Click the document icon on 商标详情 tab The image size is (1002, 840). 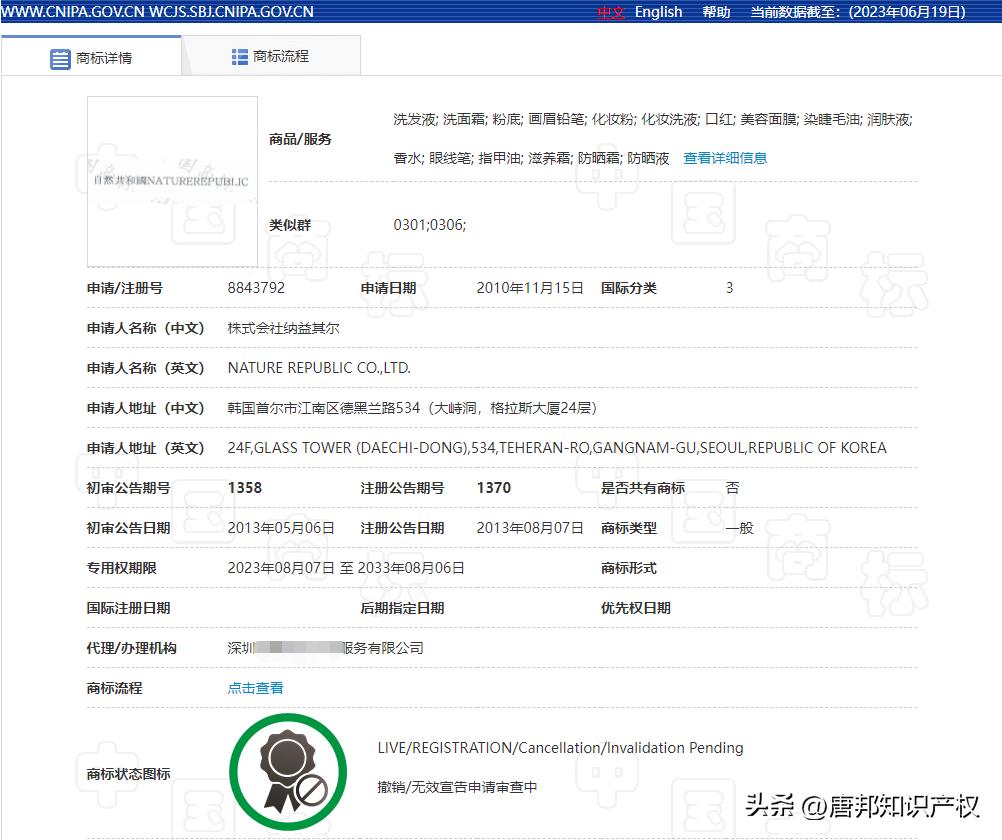click(x=61, y=58)
